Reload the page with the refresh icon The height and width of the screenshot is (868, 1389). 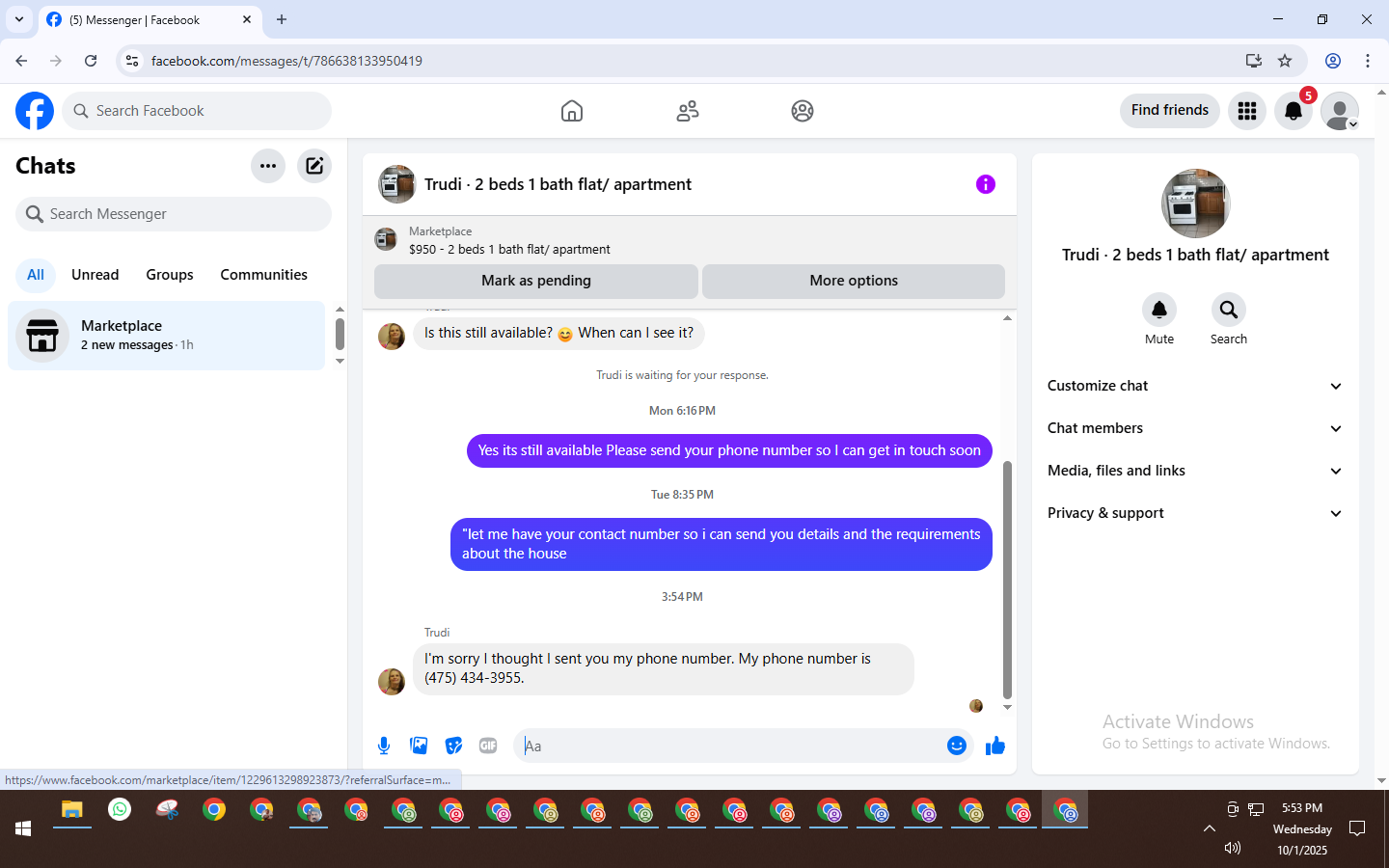[91, 61]
